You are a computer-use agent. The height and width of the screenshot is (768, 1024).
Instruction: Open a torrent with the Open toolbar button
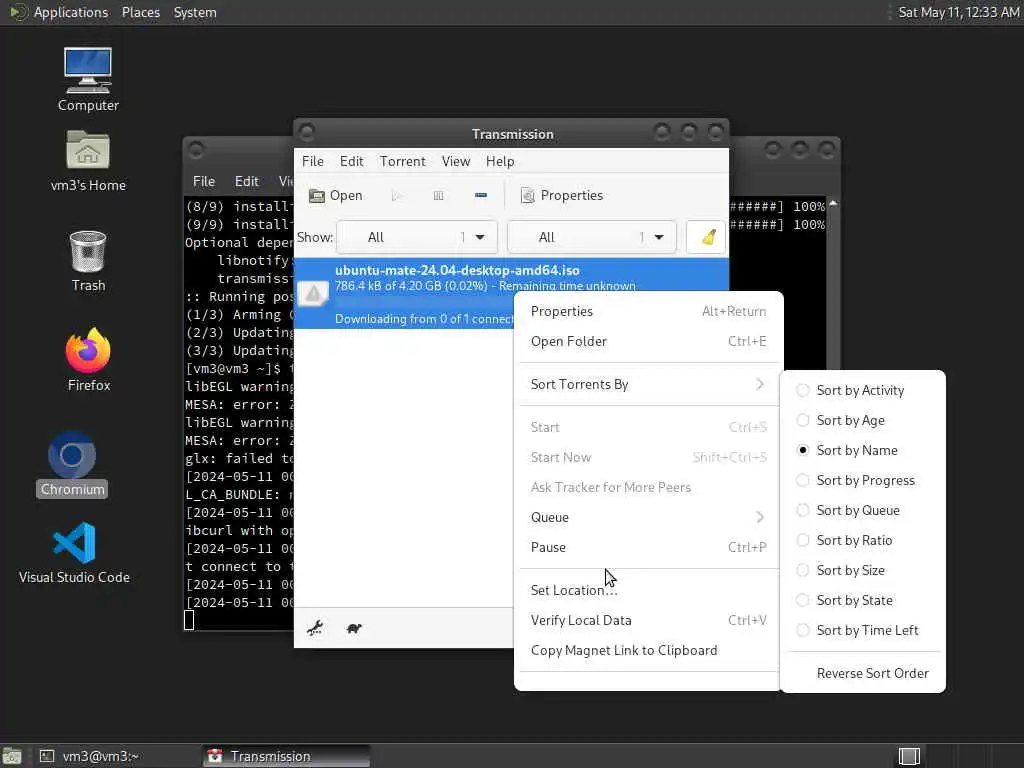coord(336,195)
